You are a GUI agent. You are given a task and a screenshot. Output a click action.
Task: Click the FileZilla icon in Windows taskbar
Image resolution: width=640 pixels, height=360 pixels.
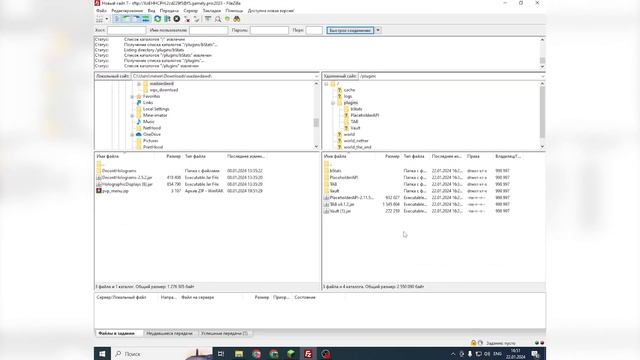[x=308, y=354]
